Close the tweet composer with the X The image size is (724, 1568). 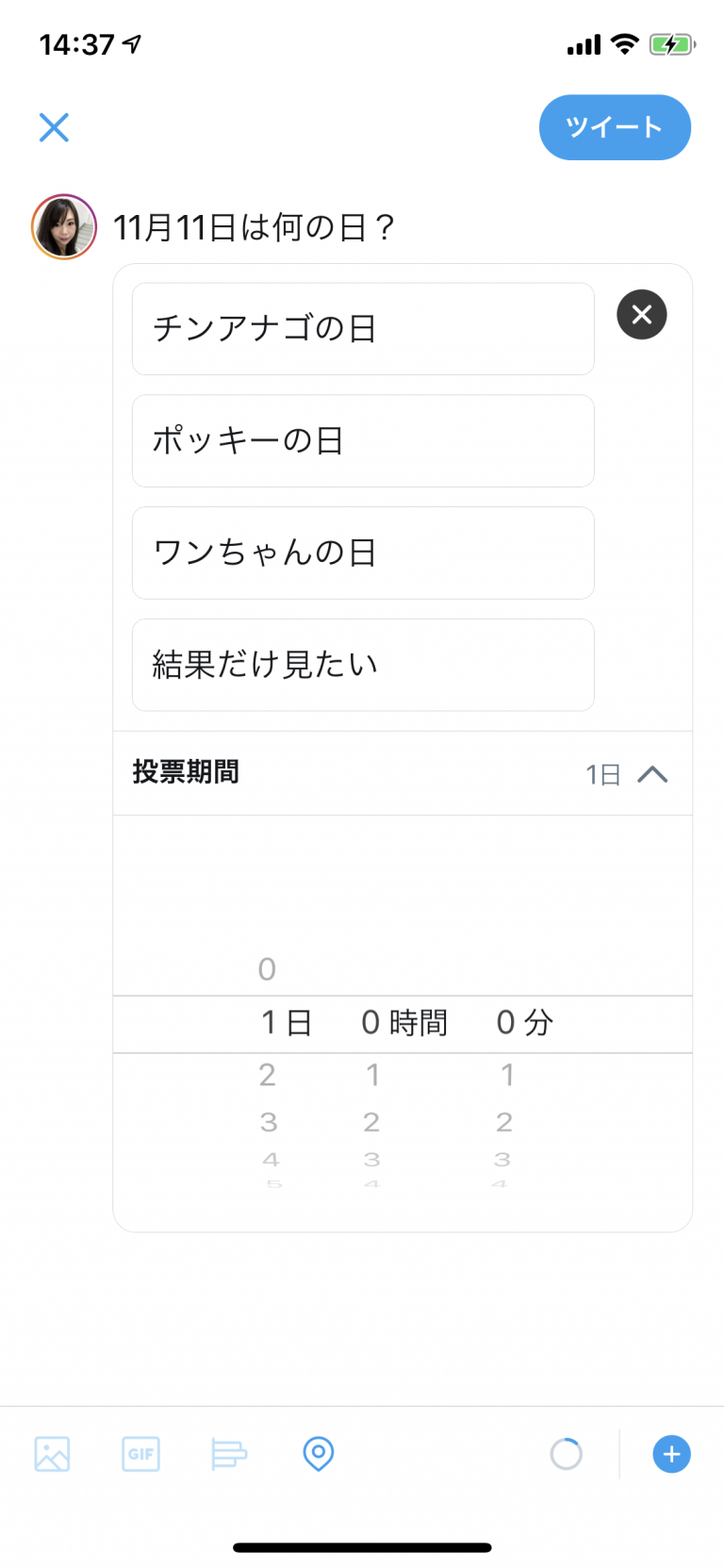(x=54, y=127)
